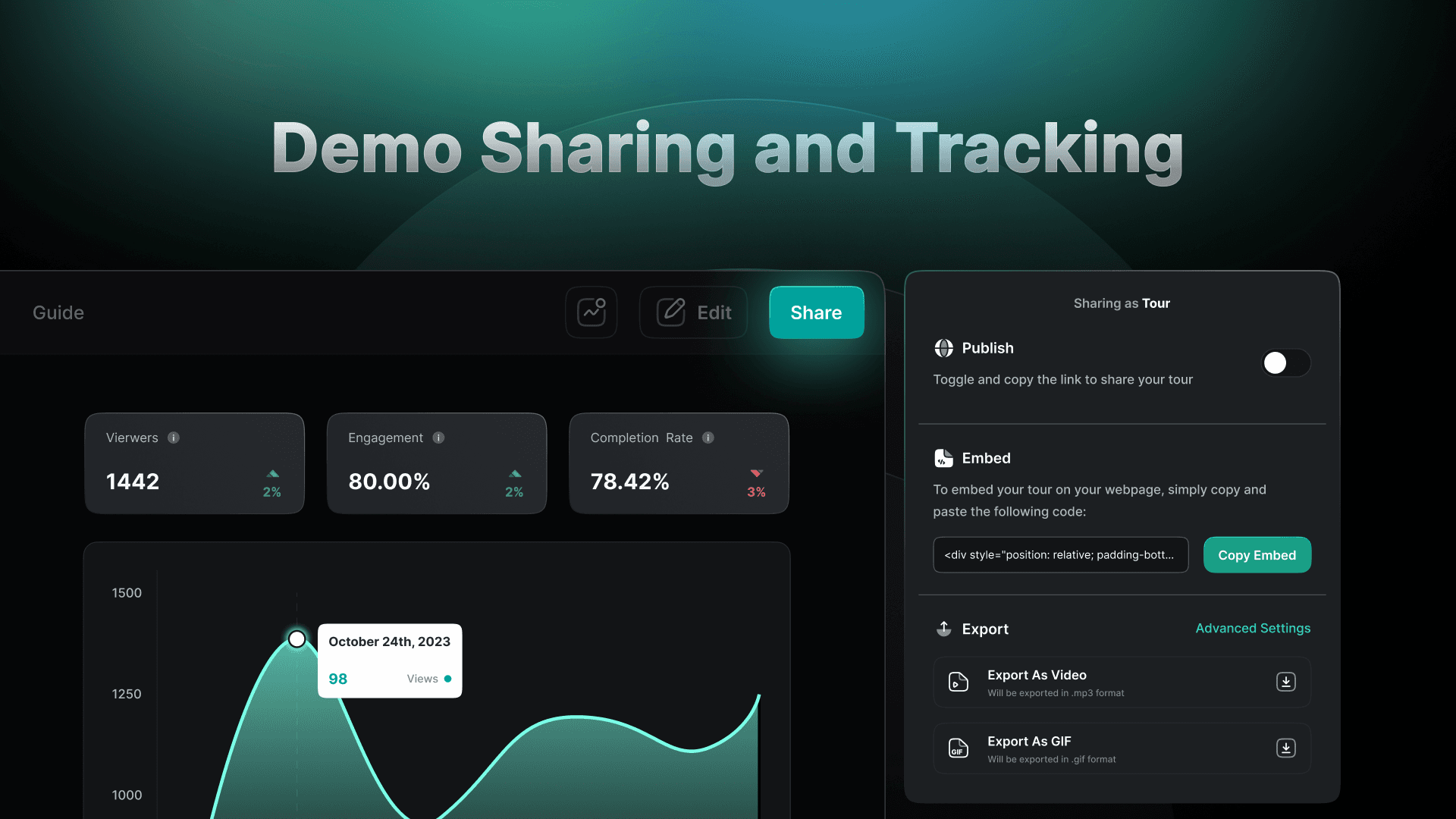Viewport: 1456px width, 819px height.
Task: Click the Export upload arrow icon
Action: tap(943, 629)
